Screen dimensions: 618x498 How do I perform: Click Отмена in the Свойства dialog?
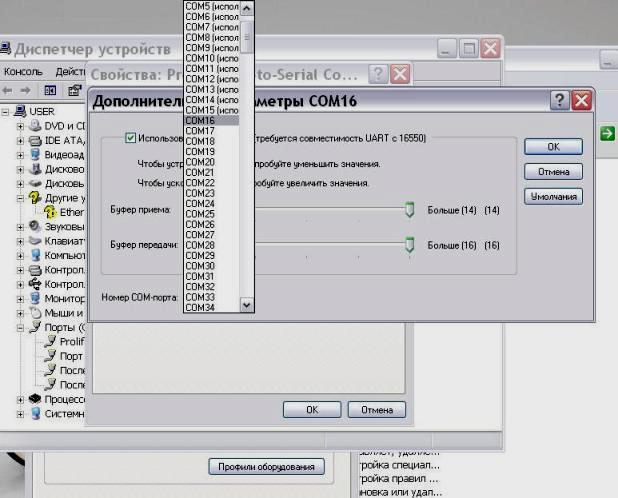pos(377,410)
